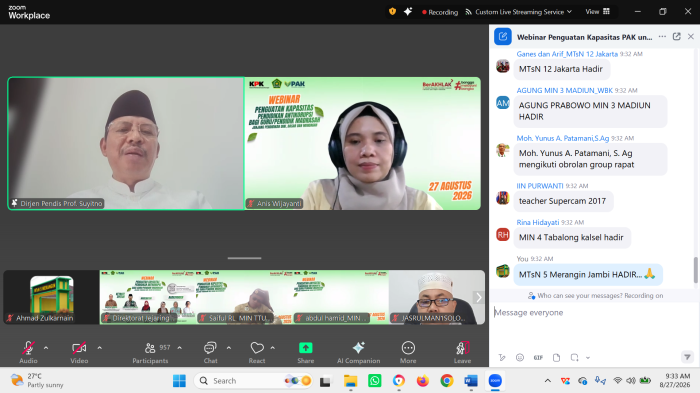Open Firefox from the taskbar
700x393 pixels.
click(422, 381)
